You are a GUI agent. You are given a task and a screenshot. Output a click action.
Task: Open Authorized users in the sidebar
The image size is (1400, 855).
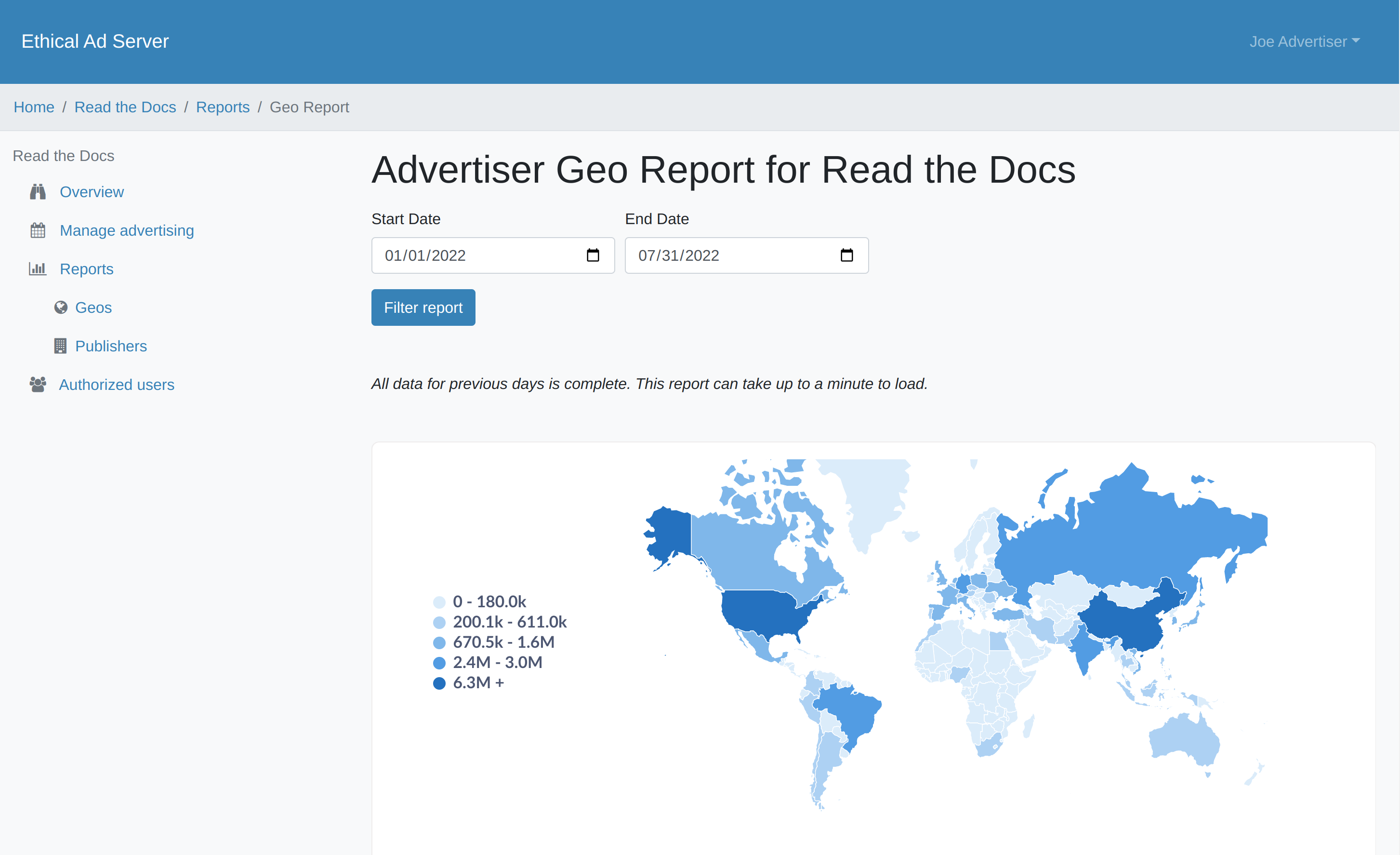tap(117, 385)
